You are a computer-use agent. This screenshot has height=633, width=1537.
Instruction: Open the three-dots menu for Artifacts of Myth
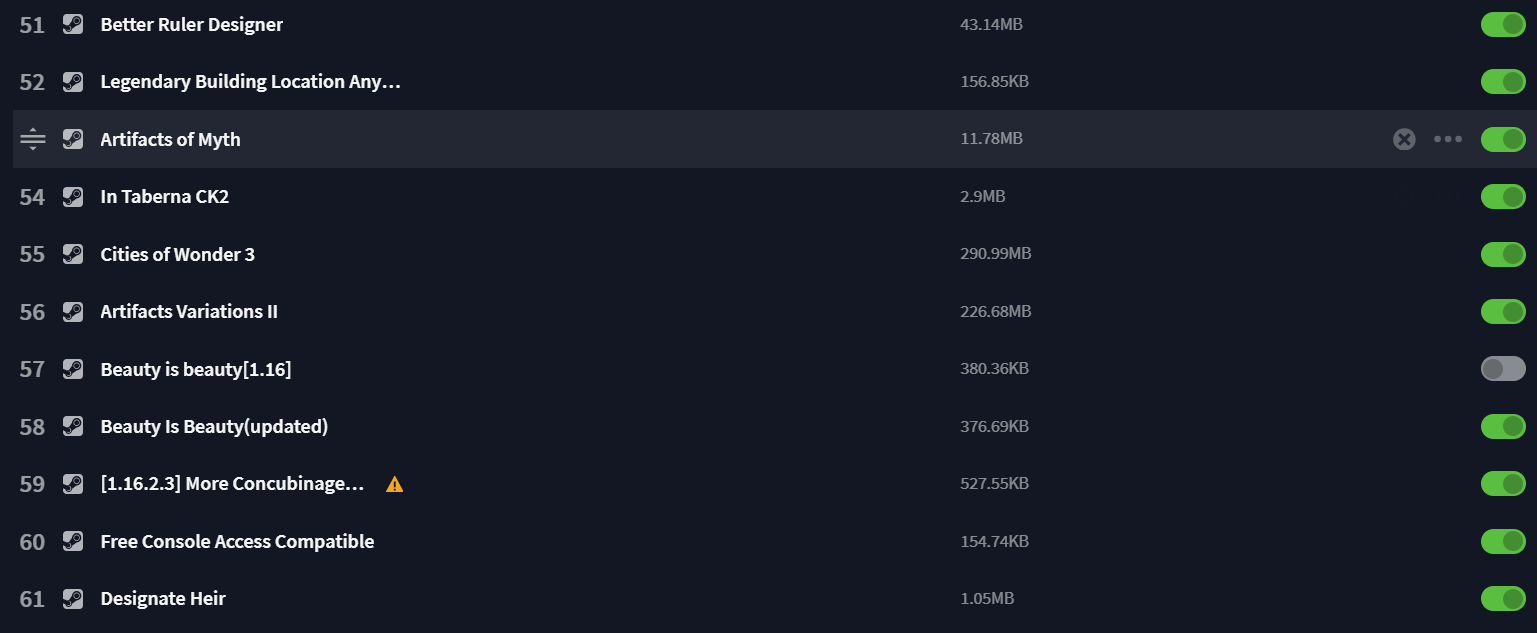tap(1448, 139)
